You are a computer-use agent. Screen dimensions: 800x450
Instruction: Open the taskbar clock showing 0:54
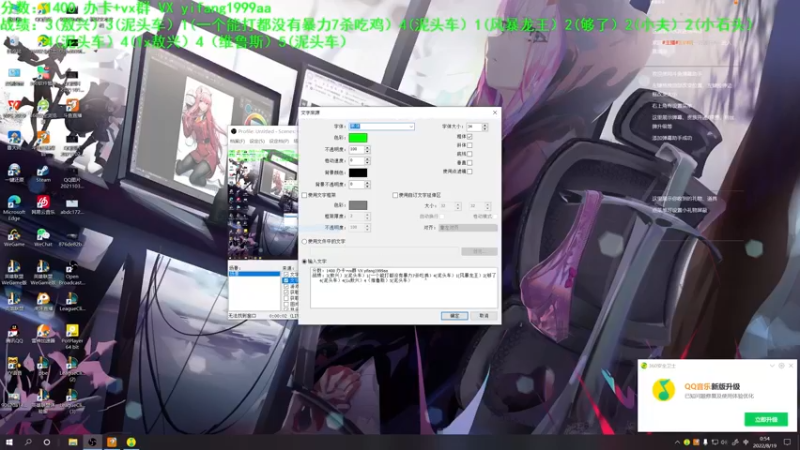(765, 442)
